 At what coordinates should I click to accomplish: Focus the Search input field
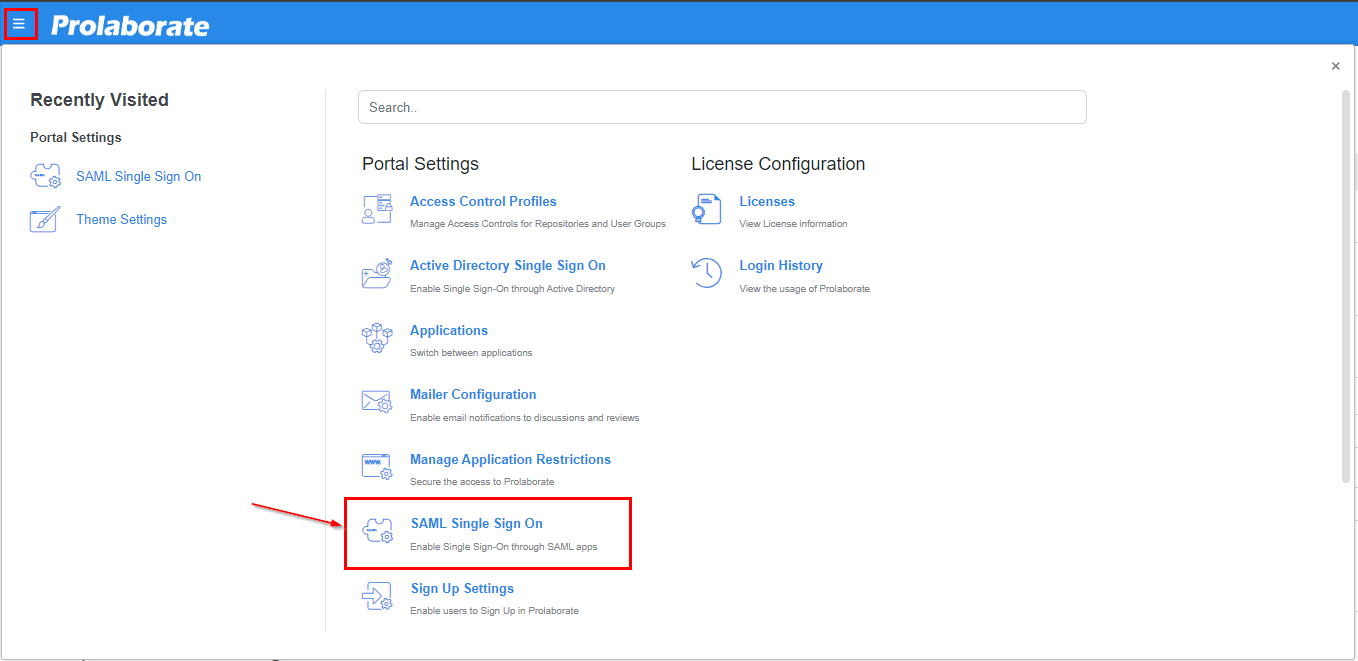point(722,107)
